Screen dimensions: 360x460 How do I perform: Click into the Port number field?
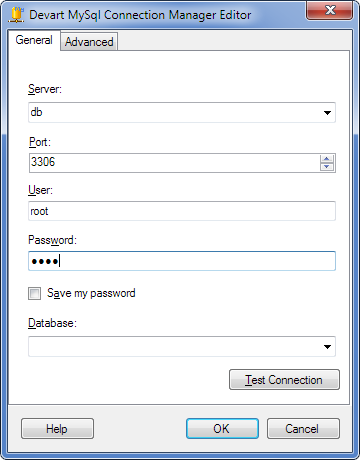pyautogui.click(x=175, y=163)
